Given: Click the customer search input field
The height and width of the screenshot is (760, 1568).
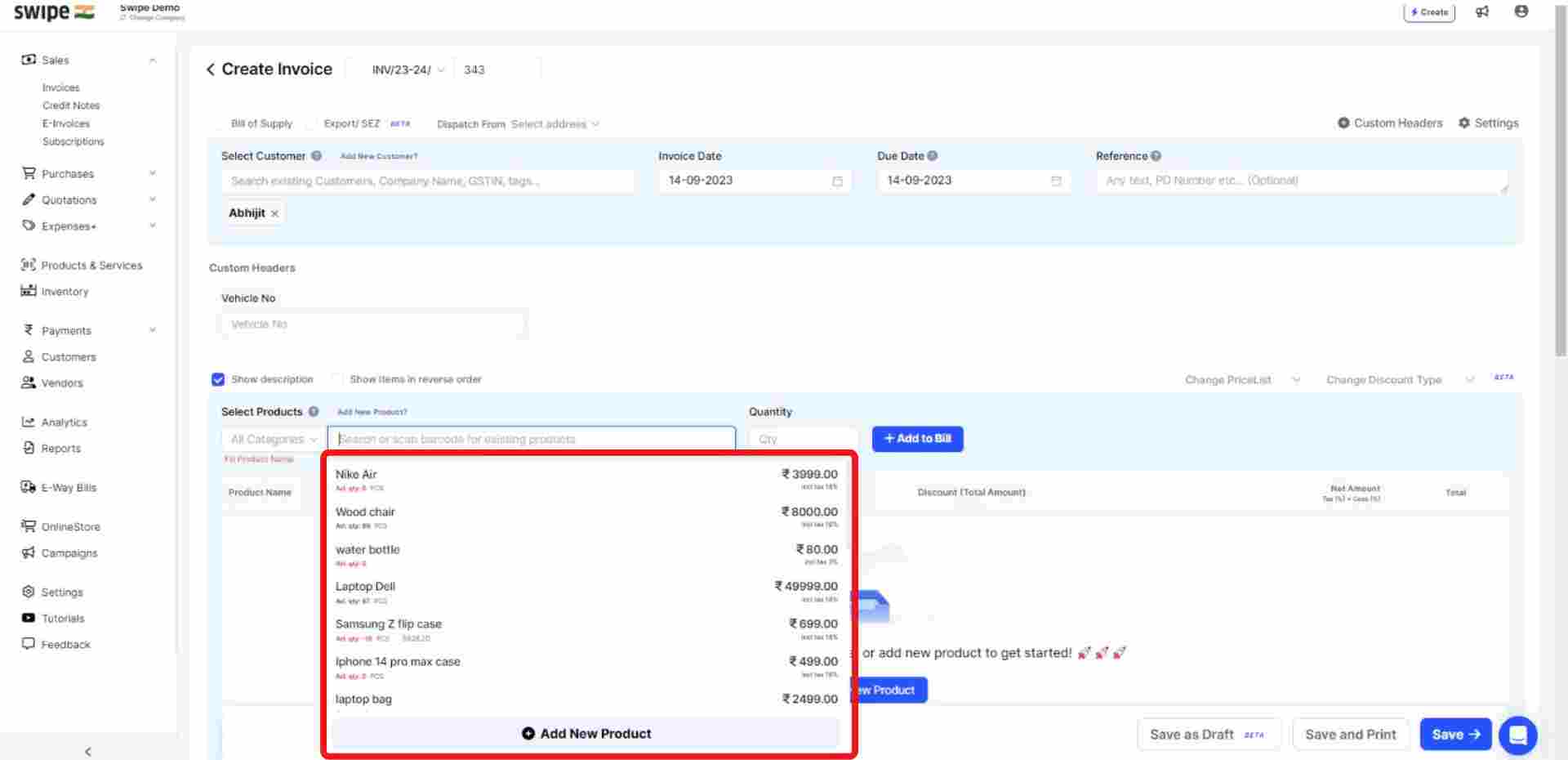Looking at the screenshot, I should (x=428, y=181).
